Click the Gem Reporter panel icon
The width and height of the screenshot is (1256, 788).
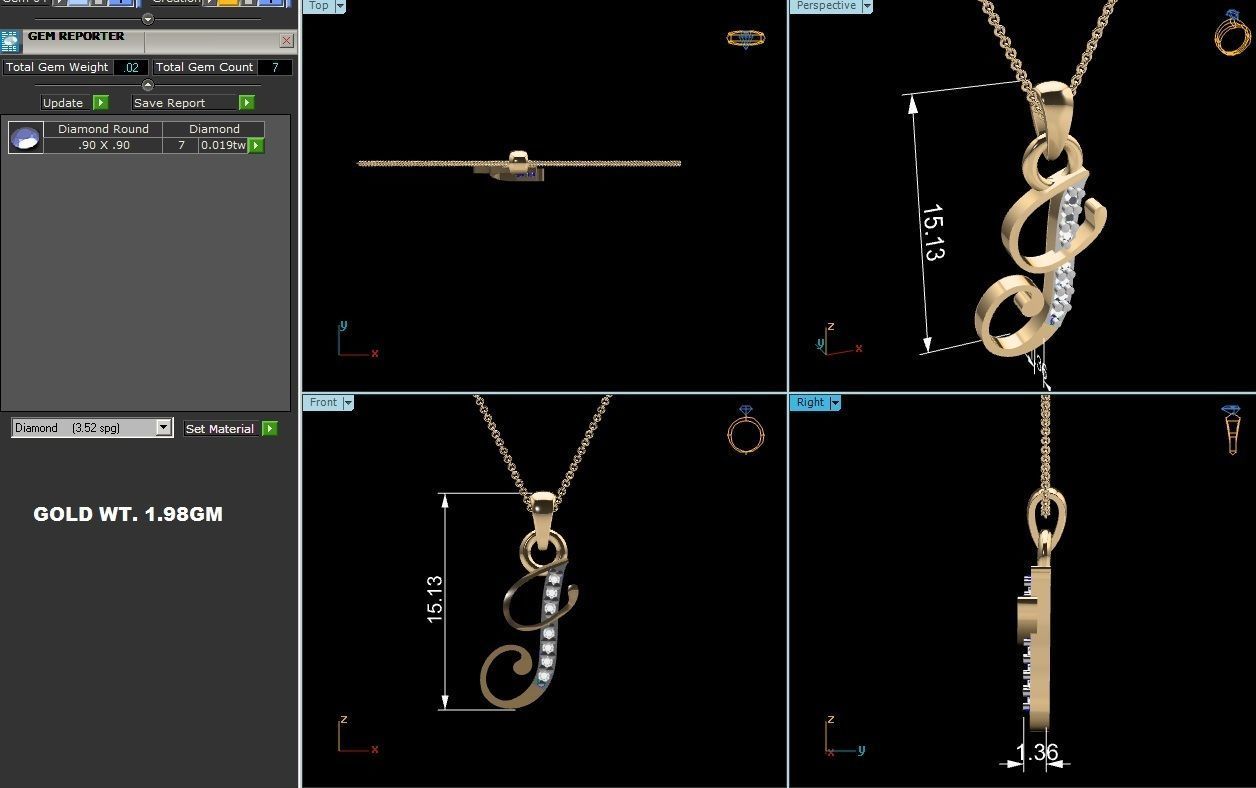[10, 41]
